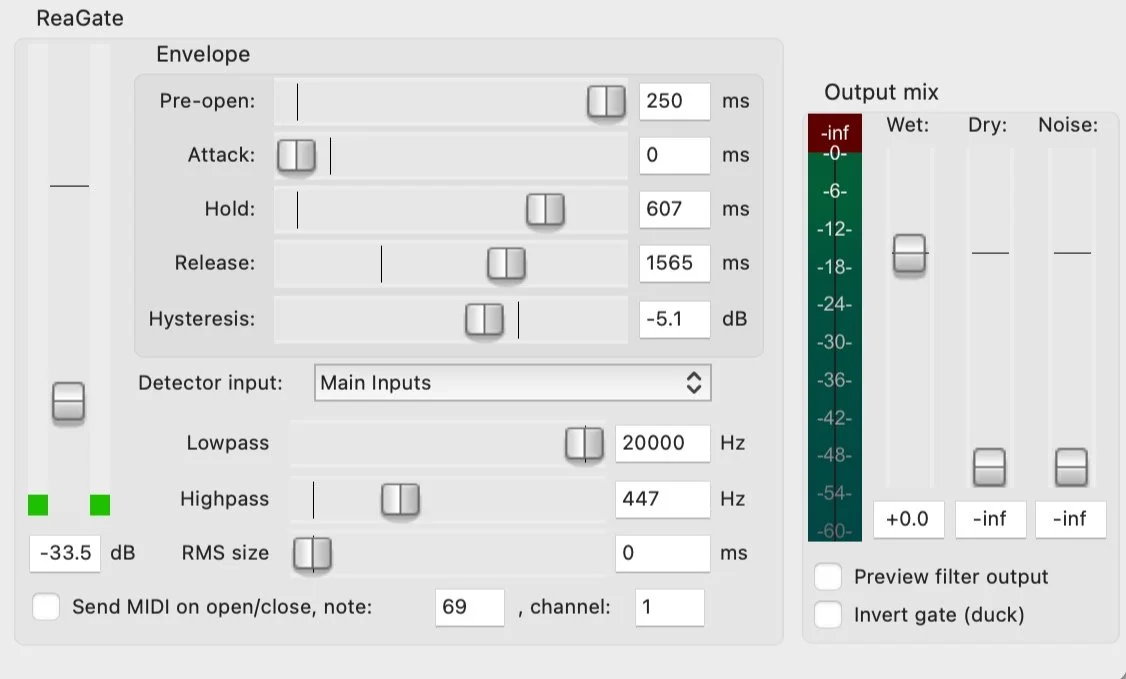Viewport: 1126px width, 679px height.
Task: Click the threshold -33.5 dB field
Action: tap(65, 553)
